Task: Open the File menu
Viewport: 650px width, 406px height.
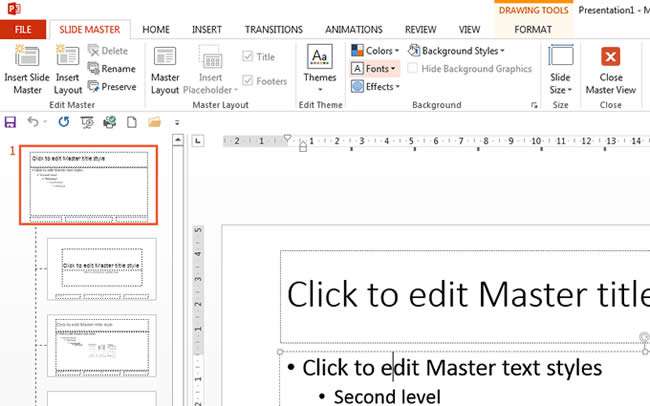Action: coord(22,30)
